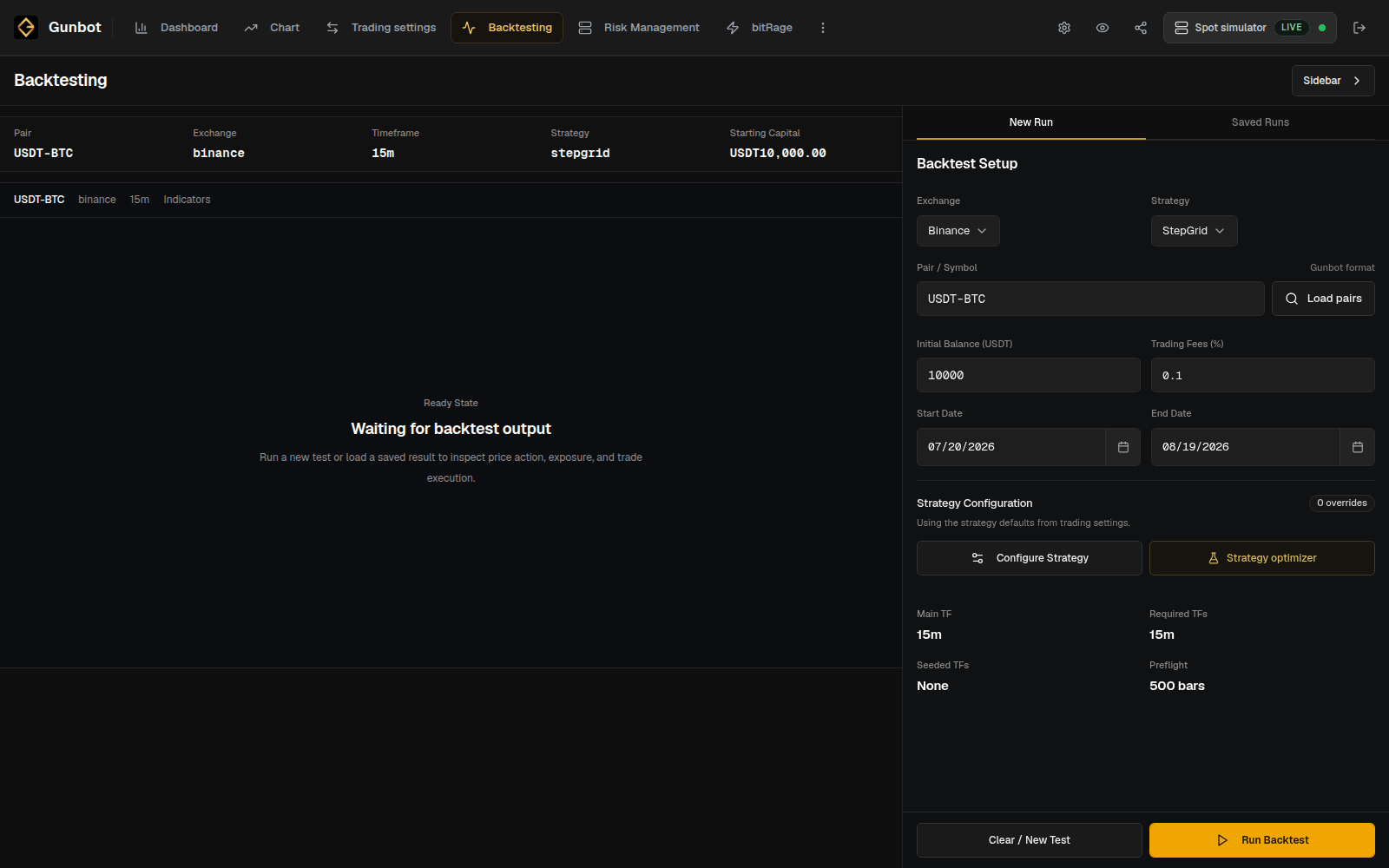Click the stepgrid strategy value
This screenshot has width=1389, height=868.
coord(580,153)
